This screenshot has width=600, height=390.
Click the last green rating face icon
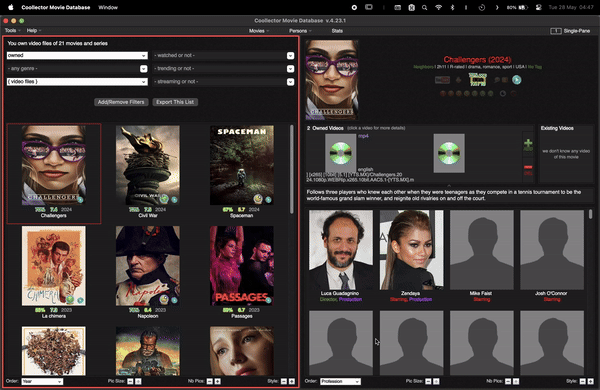tap(491, 93)
